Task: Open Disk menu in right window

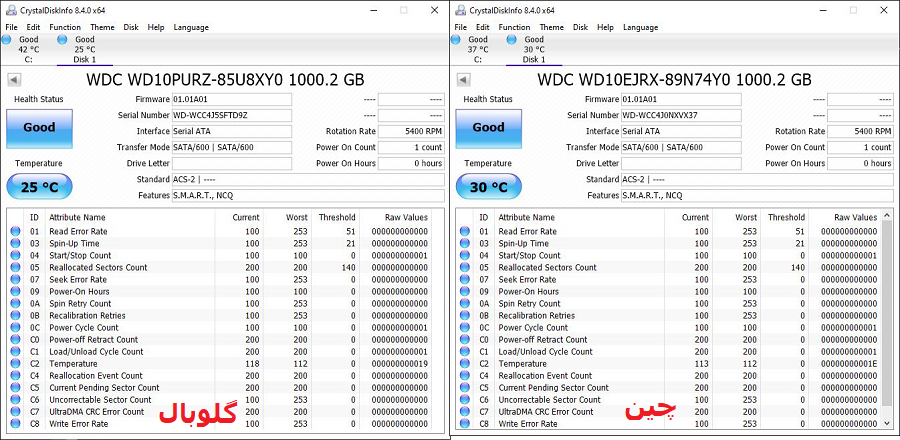Action: tap(580, 27)
